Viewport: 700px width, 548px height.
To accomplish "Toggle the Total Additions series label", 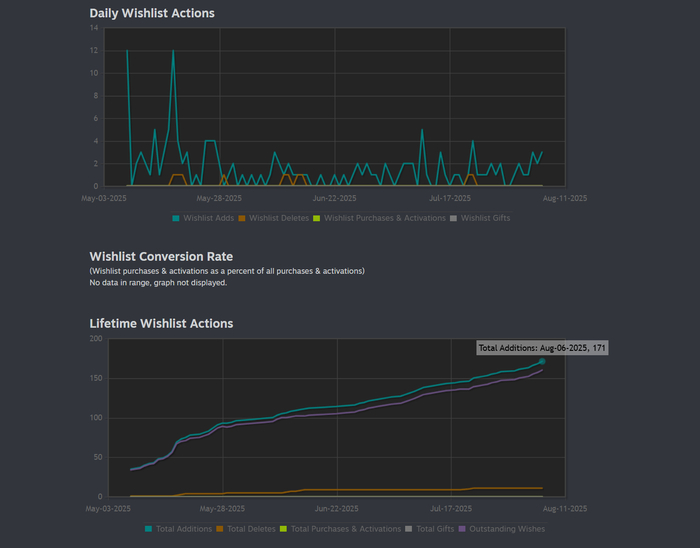I will 183,528.
